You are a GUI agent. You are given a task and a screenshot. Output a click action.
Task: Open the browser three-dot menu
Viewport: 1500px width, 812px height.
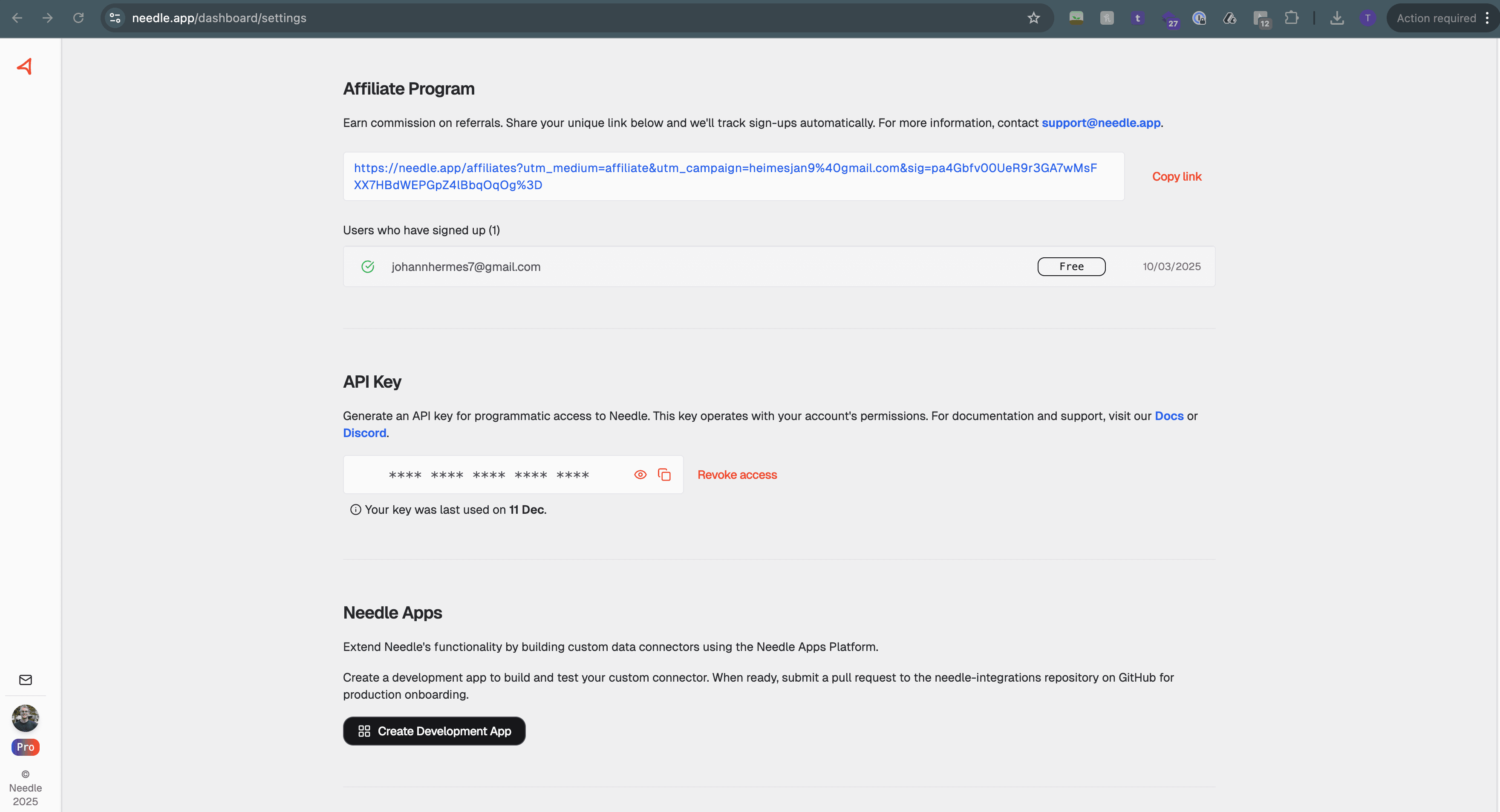(1488, 18)
